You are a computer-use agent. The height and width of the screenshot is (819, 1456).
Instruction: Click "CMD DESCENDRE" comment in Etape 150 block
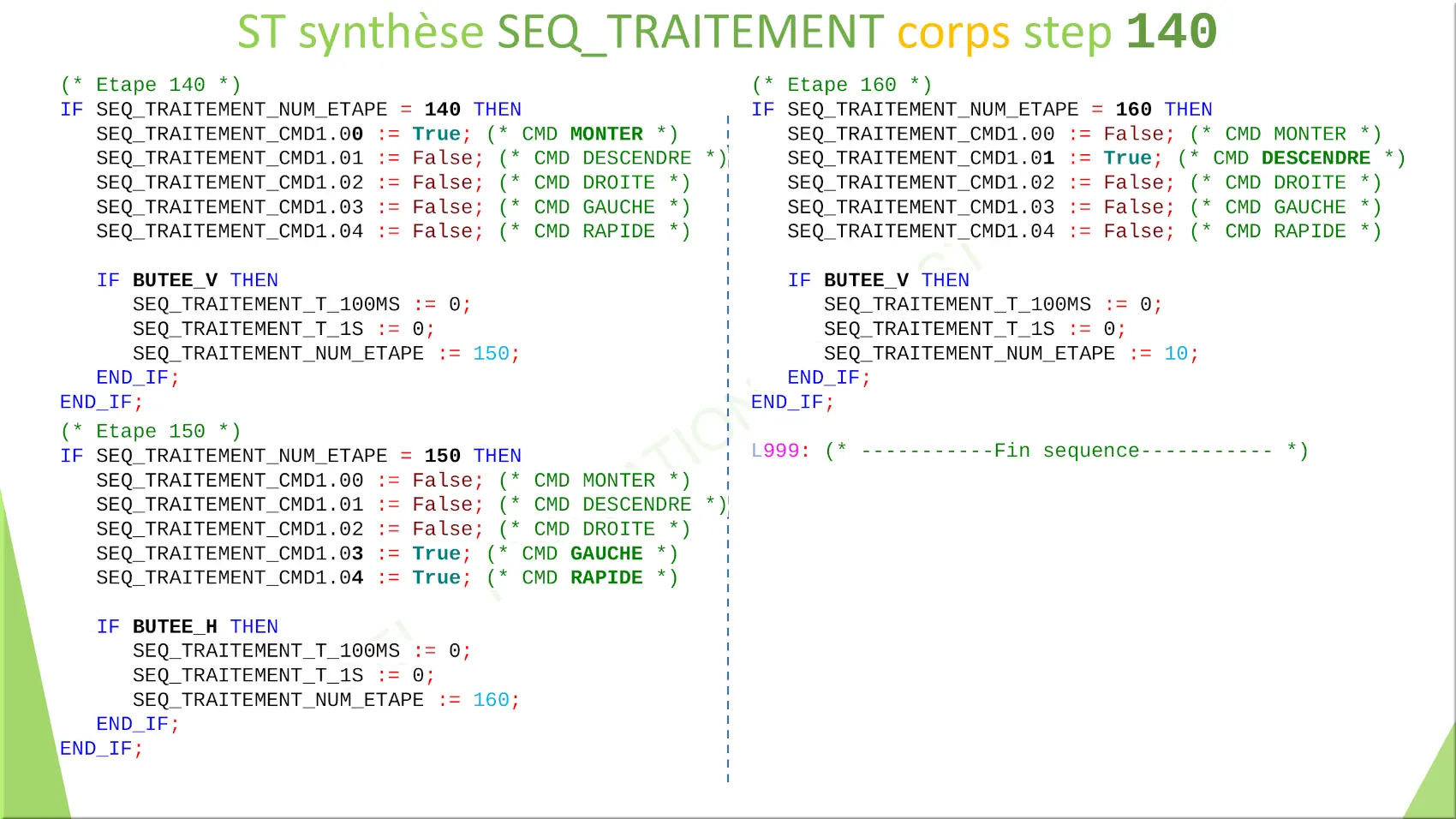coord(612,505)
